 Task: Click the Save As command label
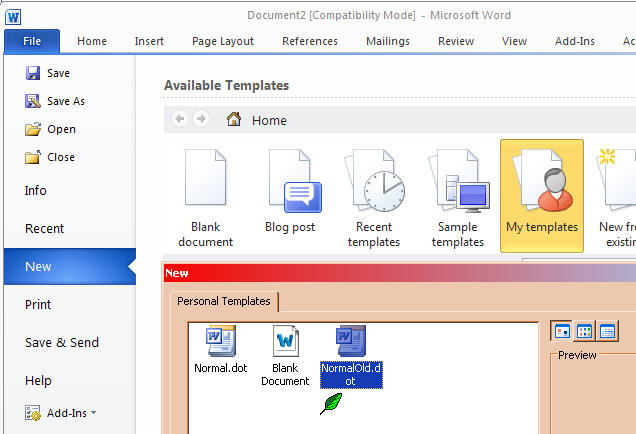[x=66, y=101]
